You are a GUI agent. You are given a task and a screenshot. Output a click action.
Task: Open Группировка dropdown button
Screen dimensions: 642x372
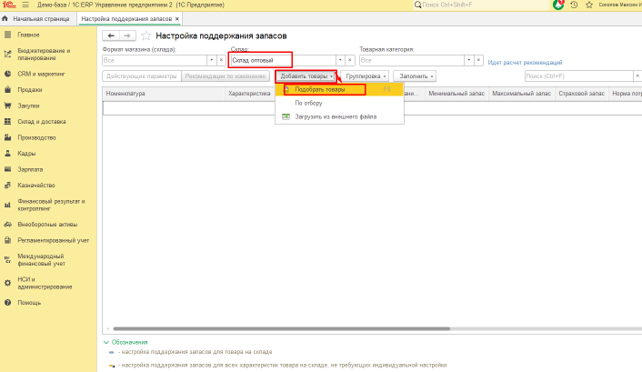point(365,76)
